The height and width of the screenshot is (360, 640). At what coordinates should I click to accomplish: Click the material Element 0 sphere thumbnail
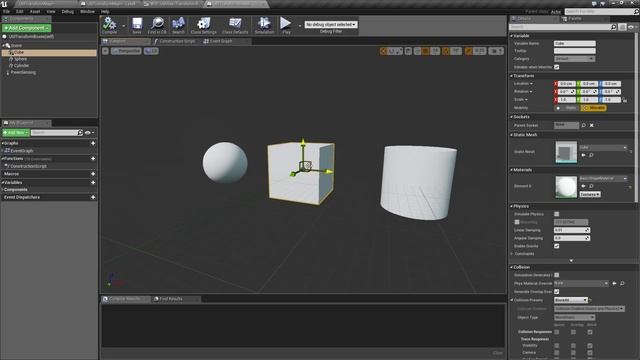566,187
